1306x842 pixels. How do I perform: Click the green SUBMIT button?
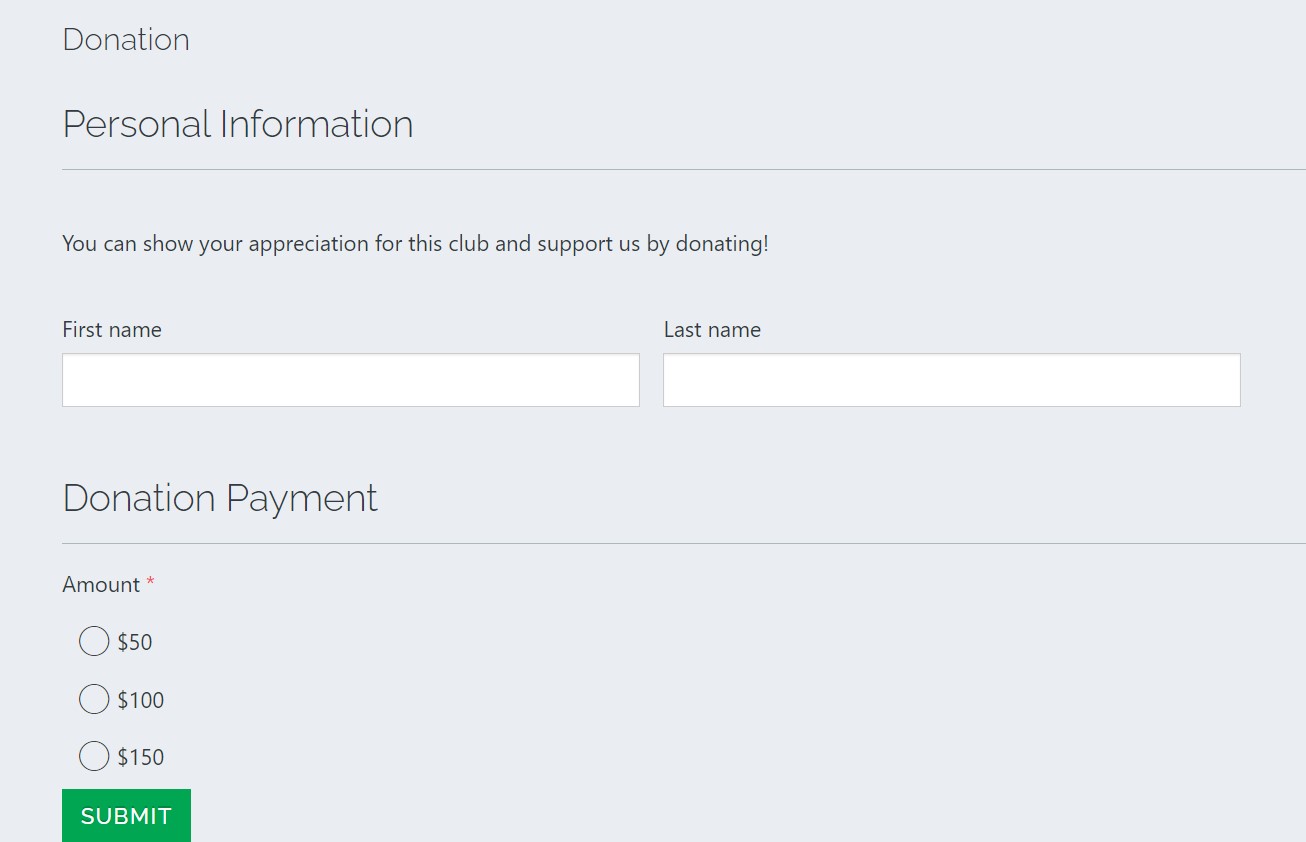pyautogui.click(x=126, y=816)
